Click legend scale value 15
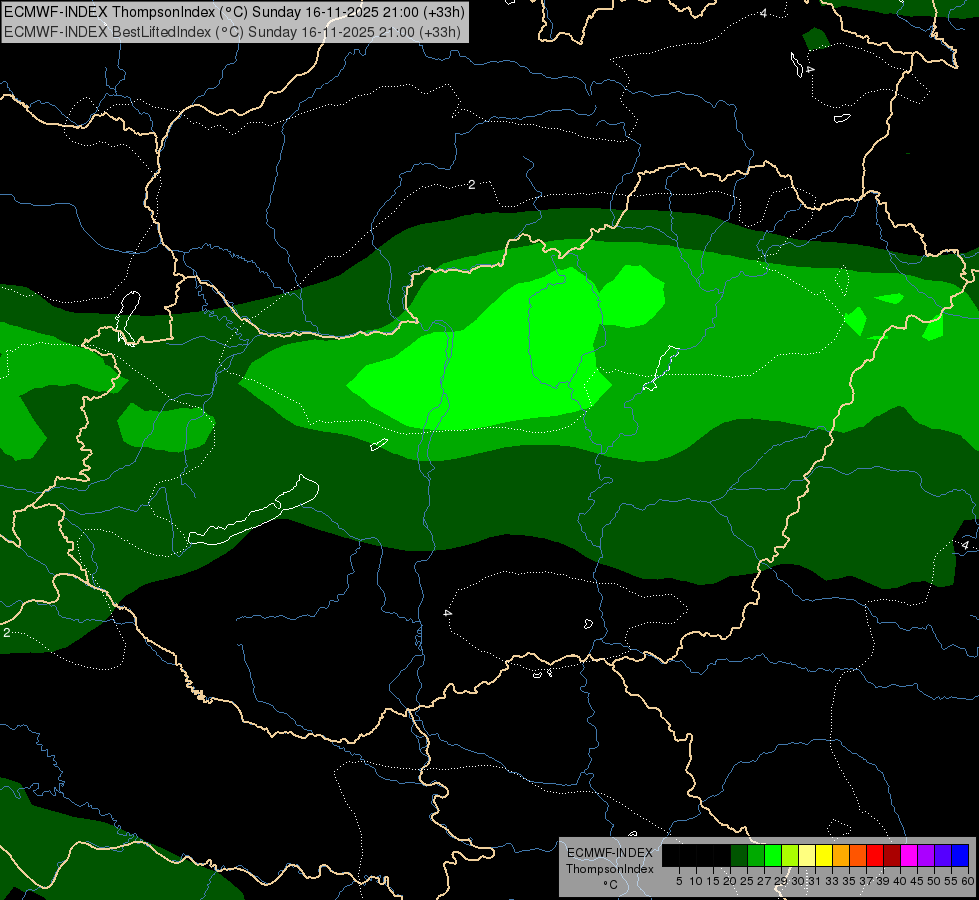Image resolution: width=979 pixels, height=900 pixels. [713, 881]
